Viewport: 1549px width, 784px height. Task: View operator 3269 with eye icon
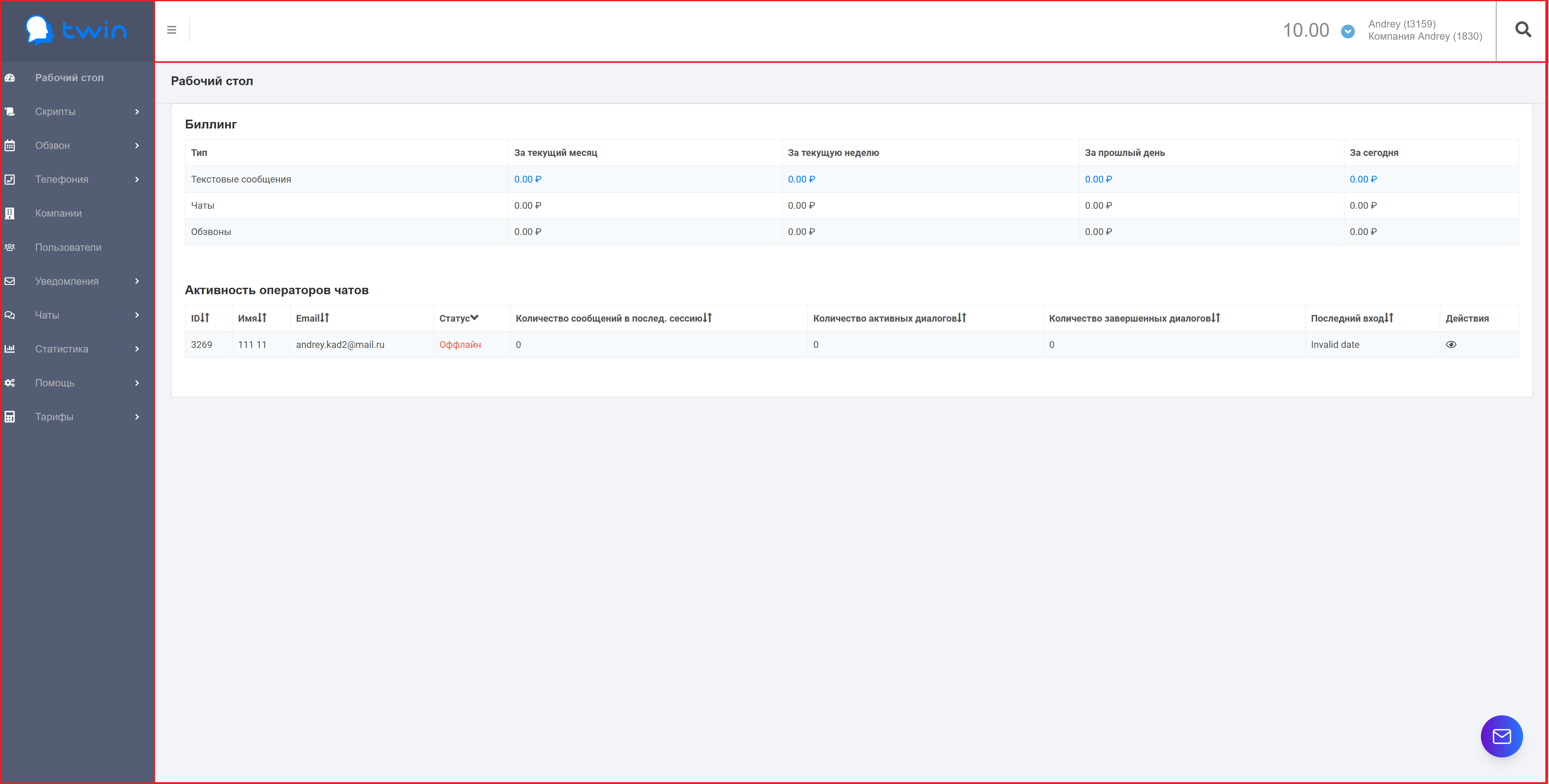[x=1451, y=345]
